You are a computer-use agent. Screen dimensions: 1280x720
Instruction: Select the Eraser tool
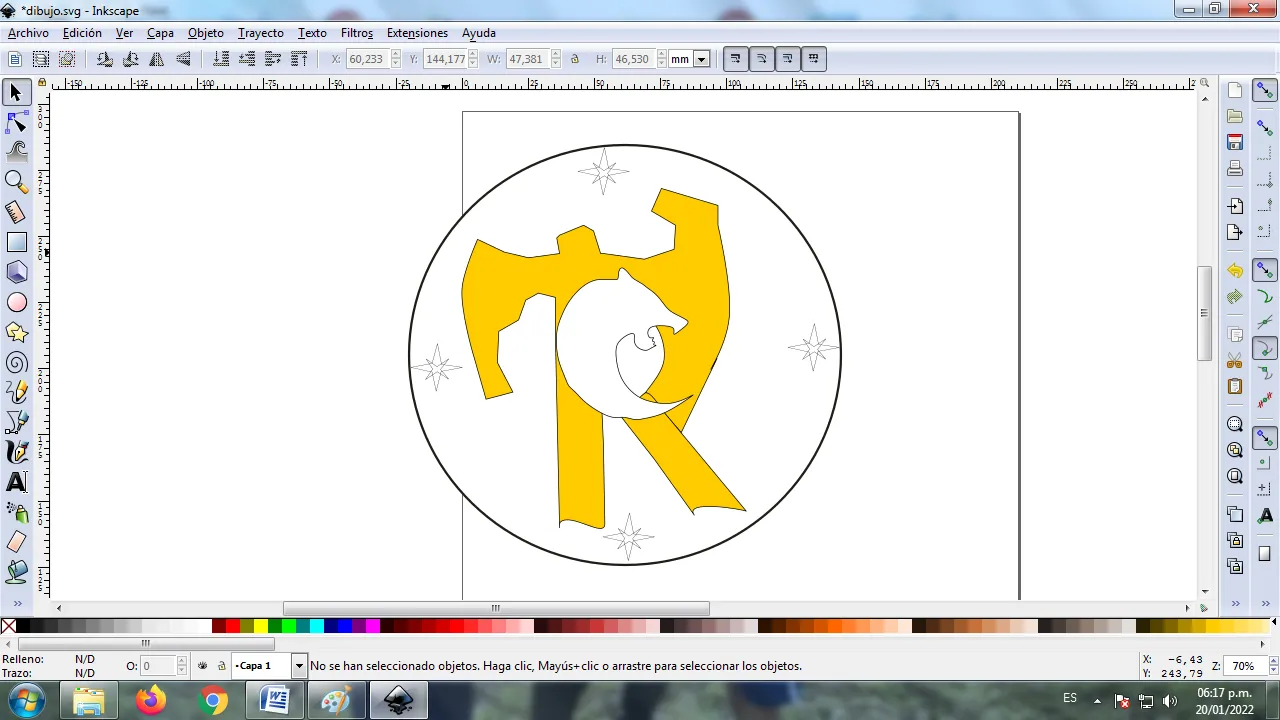click(x=16, y=542)
